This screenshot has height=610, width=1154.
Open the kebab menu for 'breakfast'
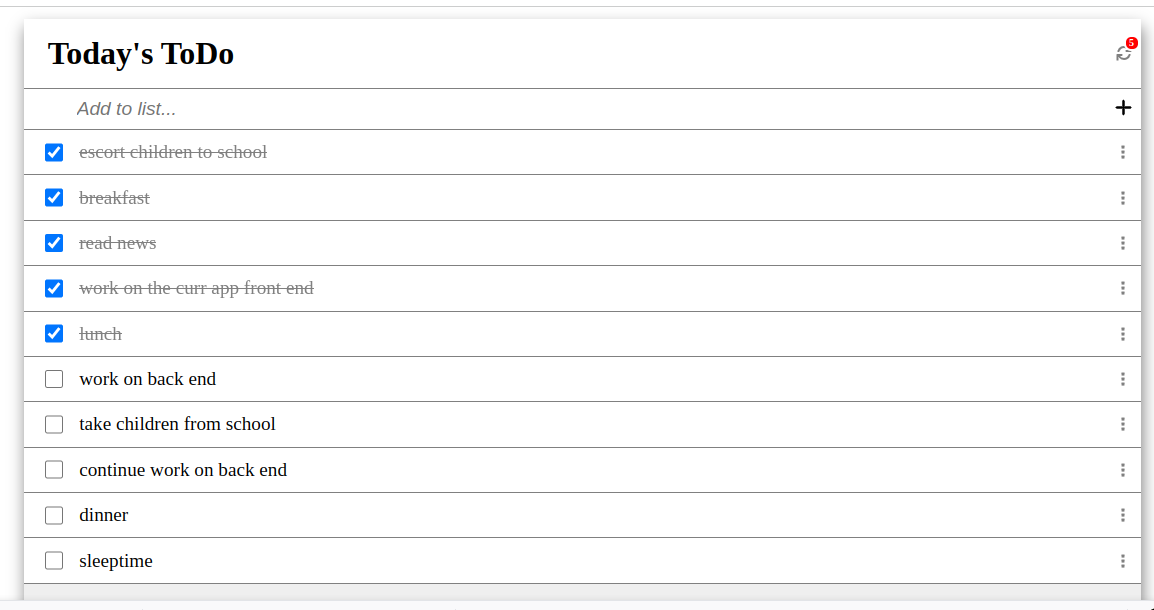coord(1123,197)
